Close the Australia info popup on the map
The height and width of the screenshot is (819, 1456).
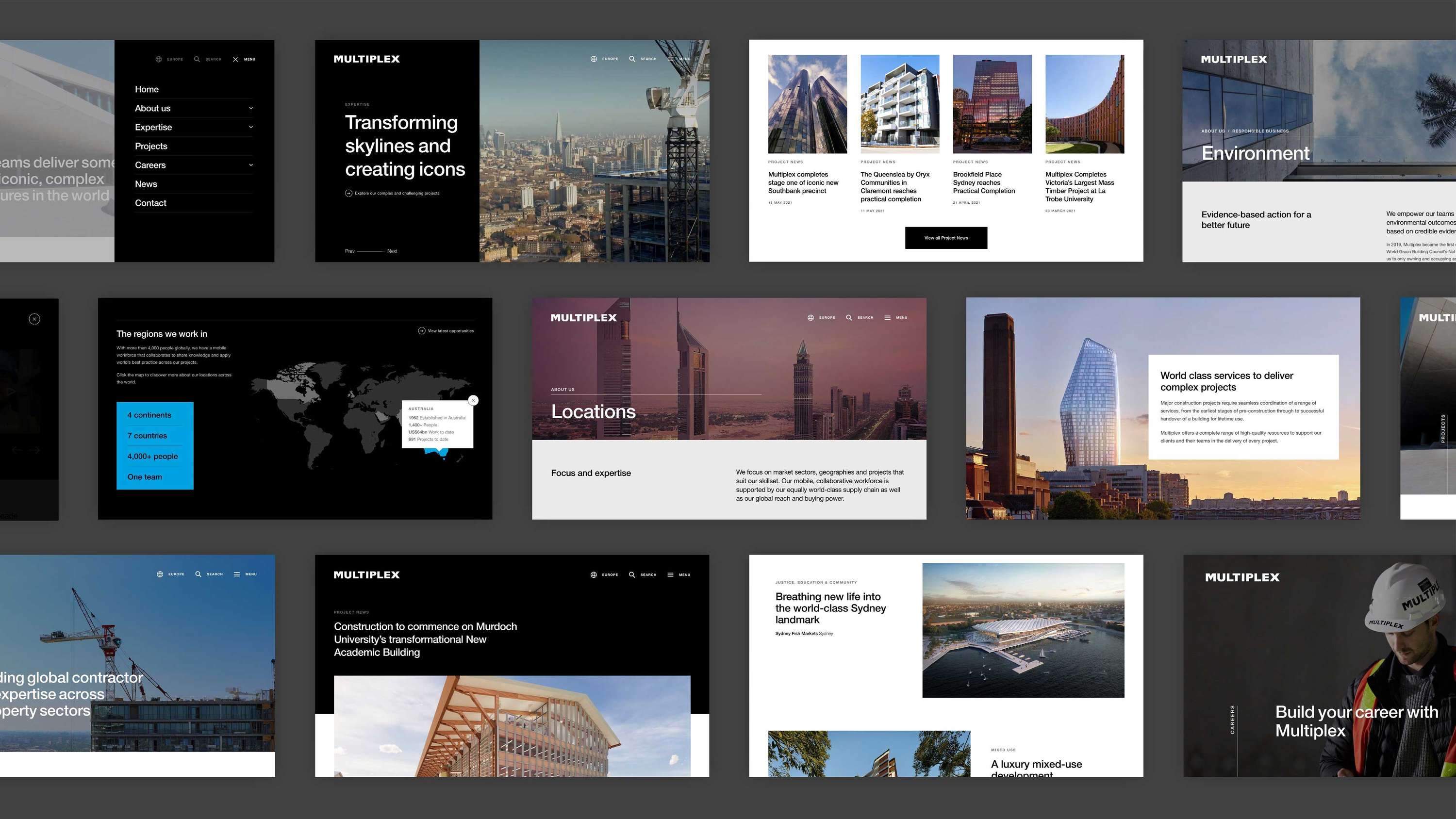coord(474,401)
